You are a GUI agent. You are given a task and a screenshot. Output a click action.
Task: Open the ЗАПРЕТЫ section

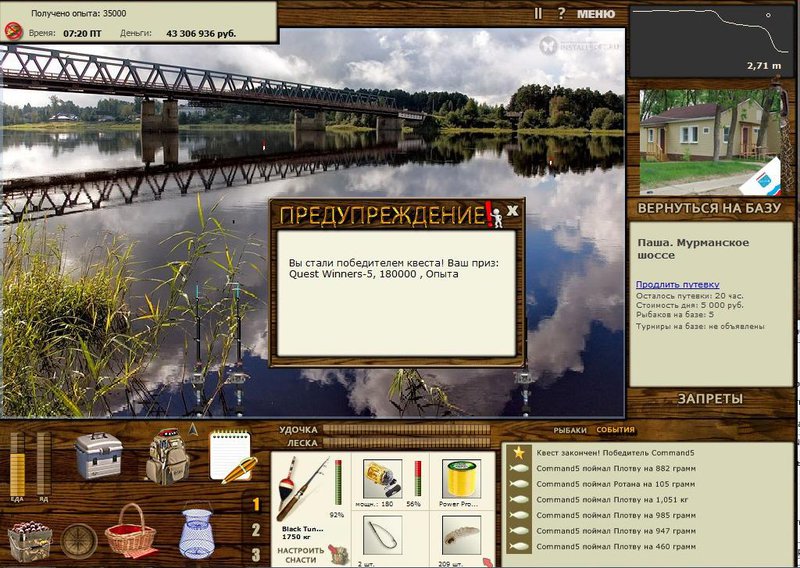710,399
